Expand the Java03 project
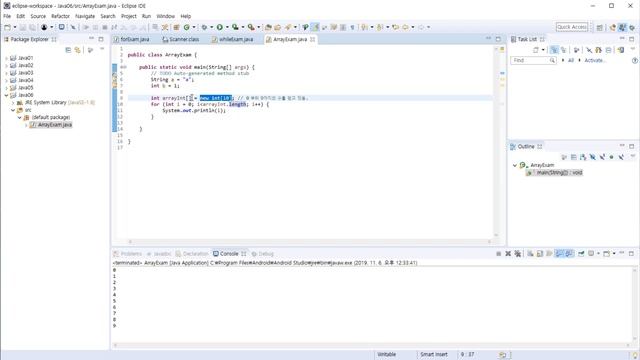The width and height of the screenshot is (640, 360). (6, 73)
